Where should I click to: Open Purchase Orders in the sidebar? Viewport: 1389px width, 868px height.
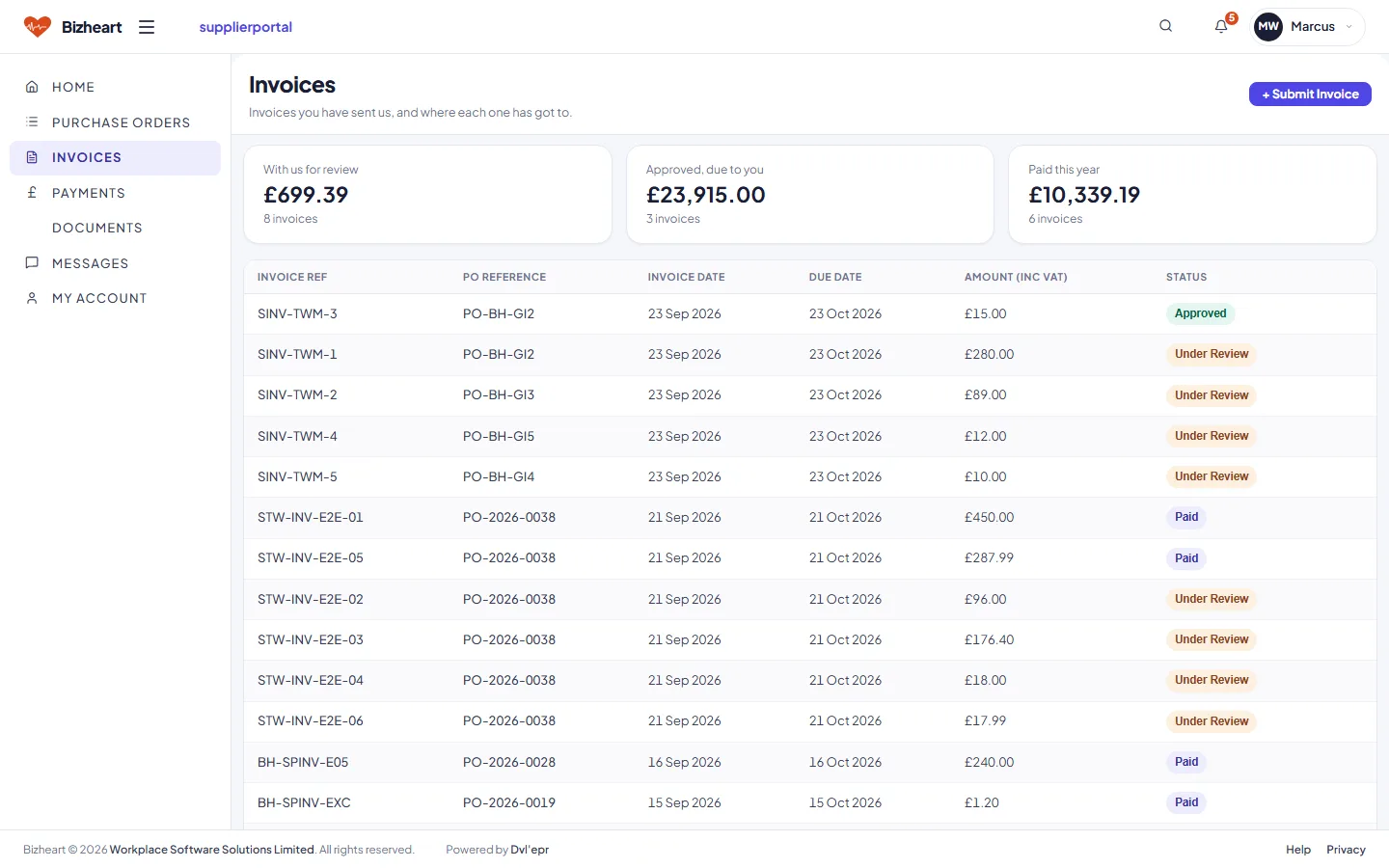115,122
